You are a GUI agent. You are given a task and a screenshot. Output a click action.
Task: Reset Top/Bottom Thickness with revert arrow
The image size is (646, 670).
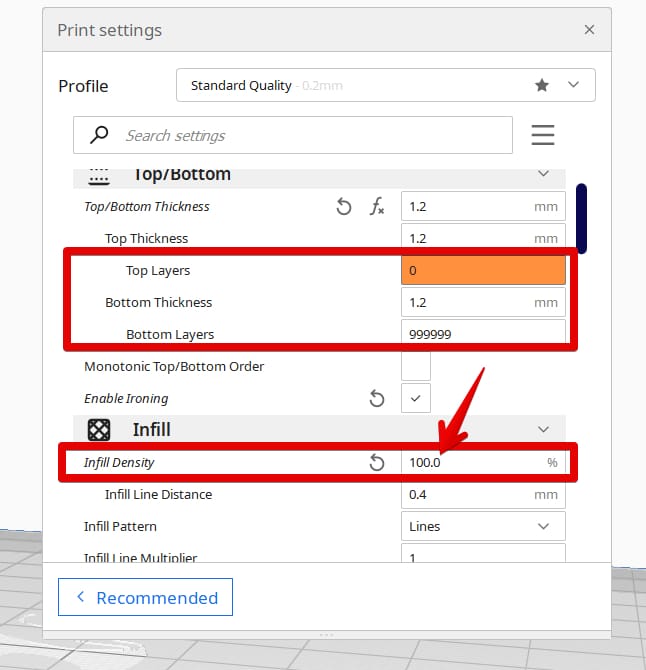coord(344,207)
